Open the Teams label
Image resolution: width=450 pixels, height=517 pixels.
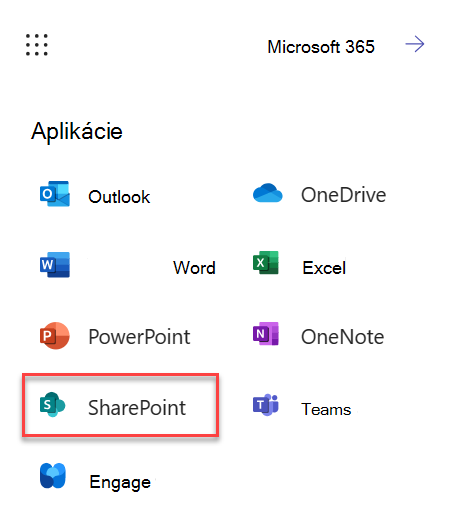tap(326, 409)
